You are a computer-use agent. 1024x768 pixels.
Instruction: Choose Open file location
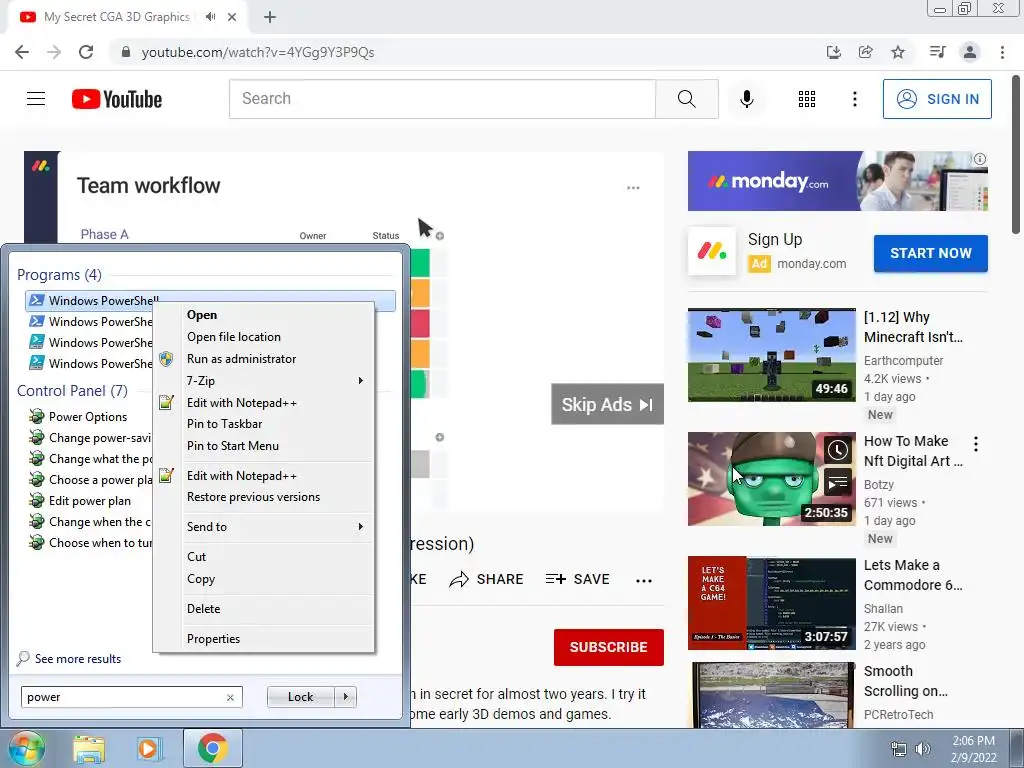(266, 337)
